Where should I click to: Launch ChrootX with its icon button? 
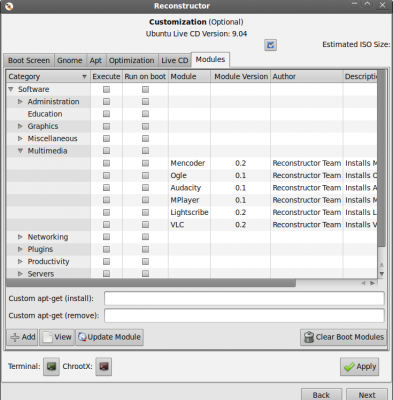click(x=104, y=367)
